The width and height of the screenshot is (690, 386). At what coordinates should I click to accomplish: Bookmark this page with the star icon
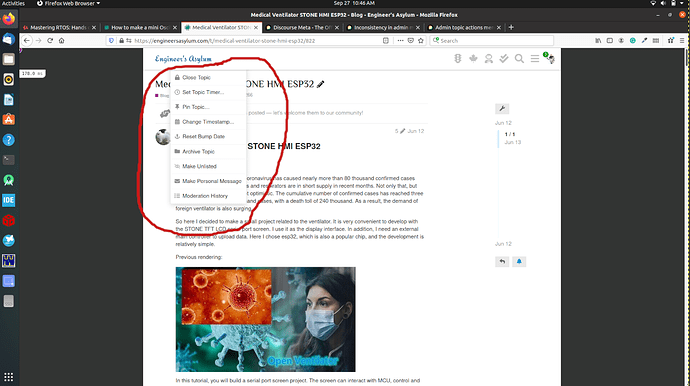point(421,40)
